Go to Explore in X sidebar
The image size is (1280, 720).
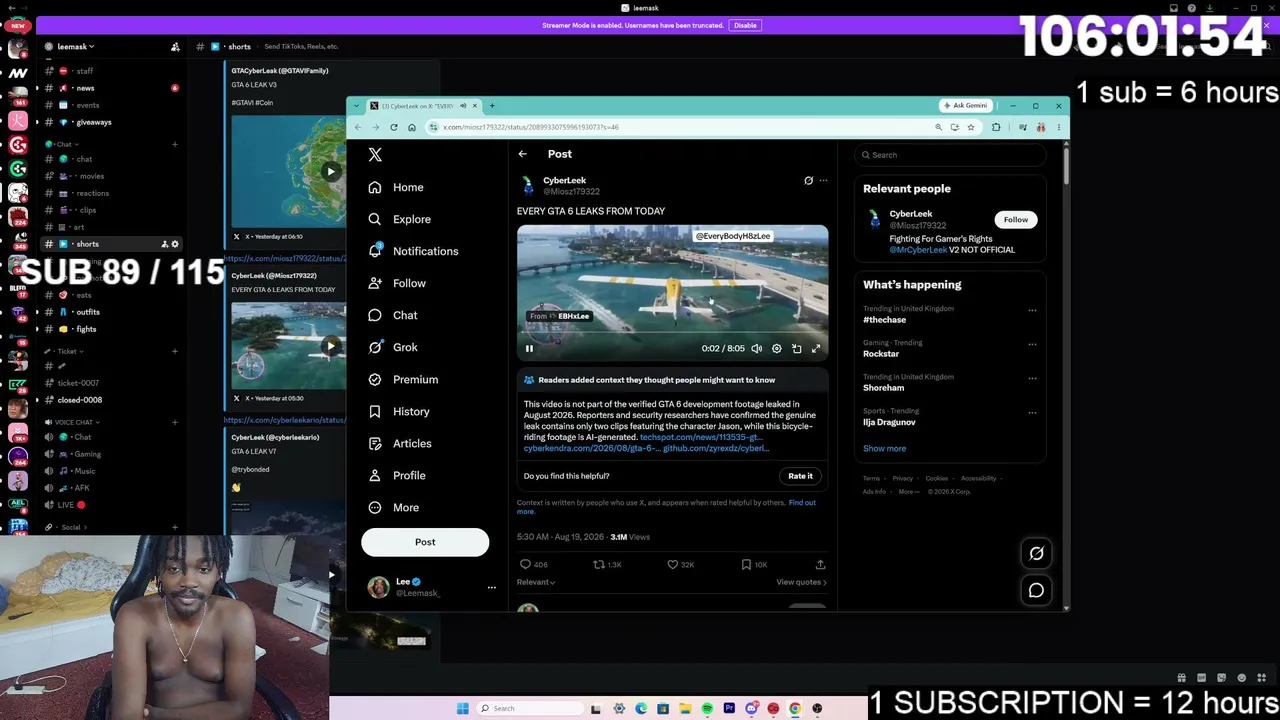point(400,219)
